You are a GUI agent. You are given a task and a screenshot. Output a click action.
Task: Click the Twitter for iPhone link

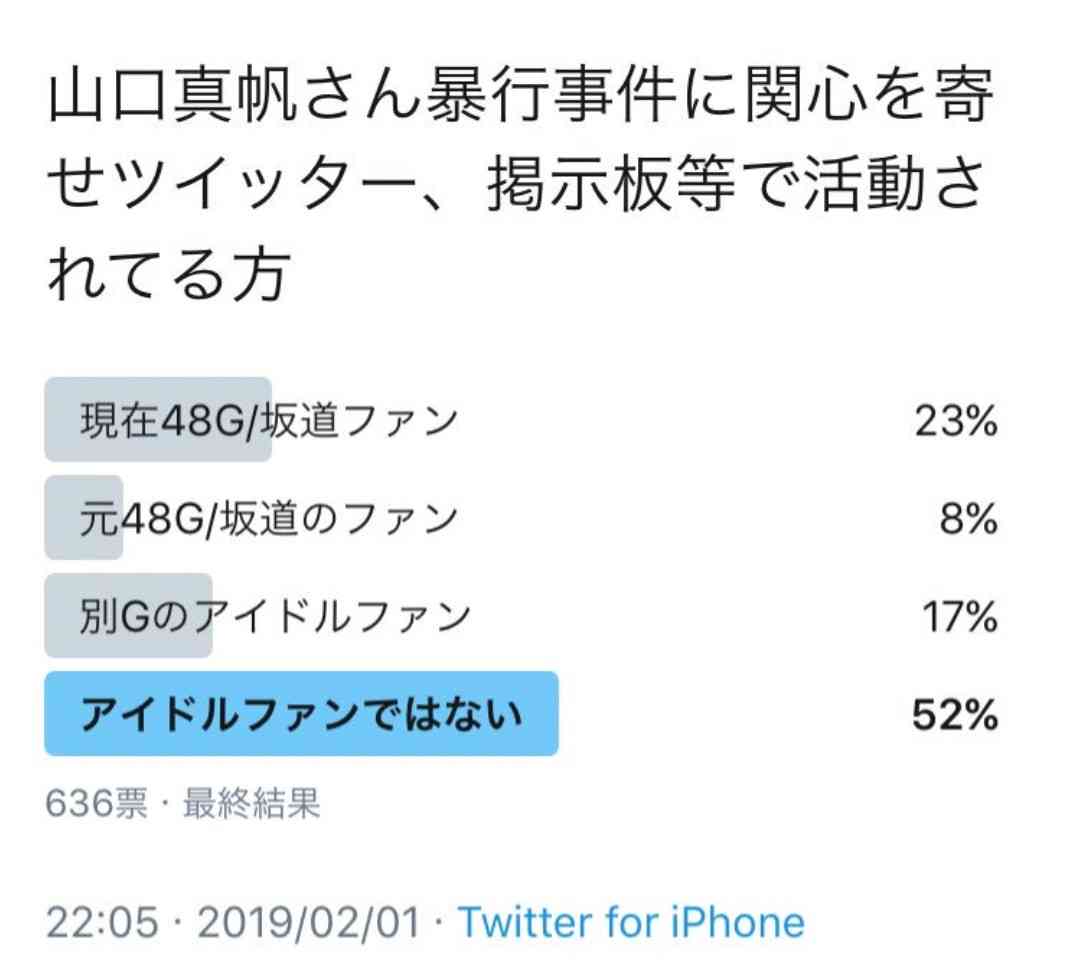point(631,922)
